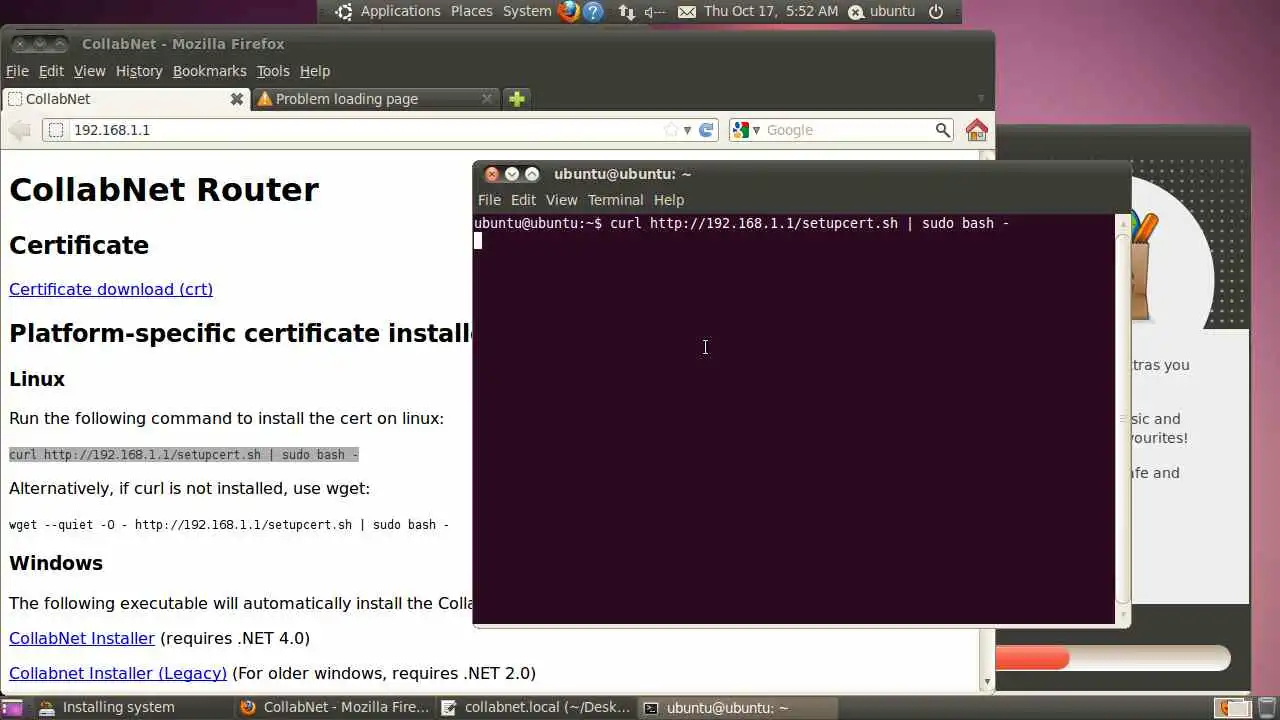Open the tab list dropdown arrow
Image resolution: width=1280 pixels, height=720 pixels.
981,99
